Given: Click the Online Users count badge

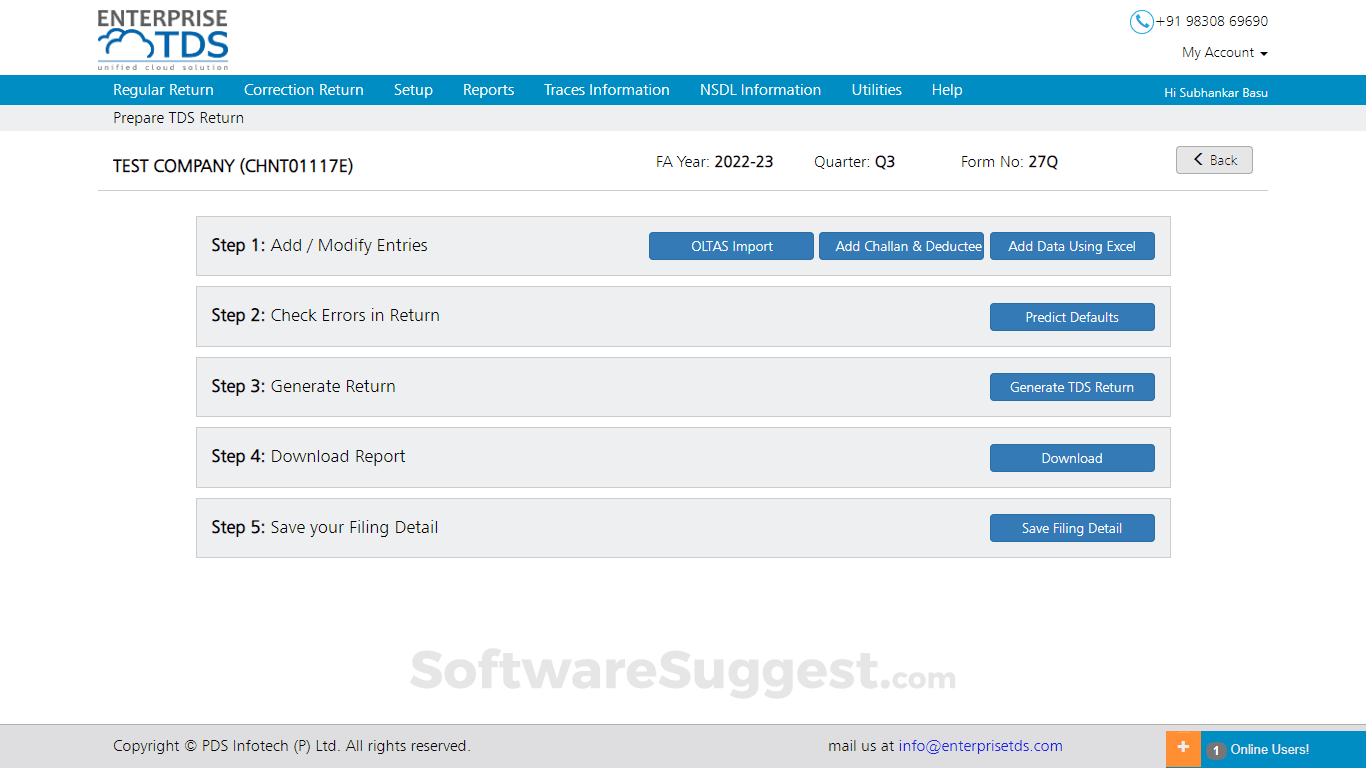Looking at the screenshot, I should (1215, 749).
